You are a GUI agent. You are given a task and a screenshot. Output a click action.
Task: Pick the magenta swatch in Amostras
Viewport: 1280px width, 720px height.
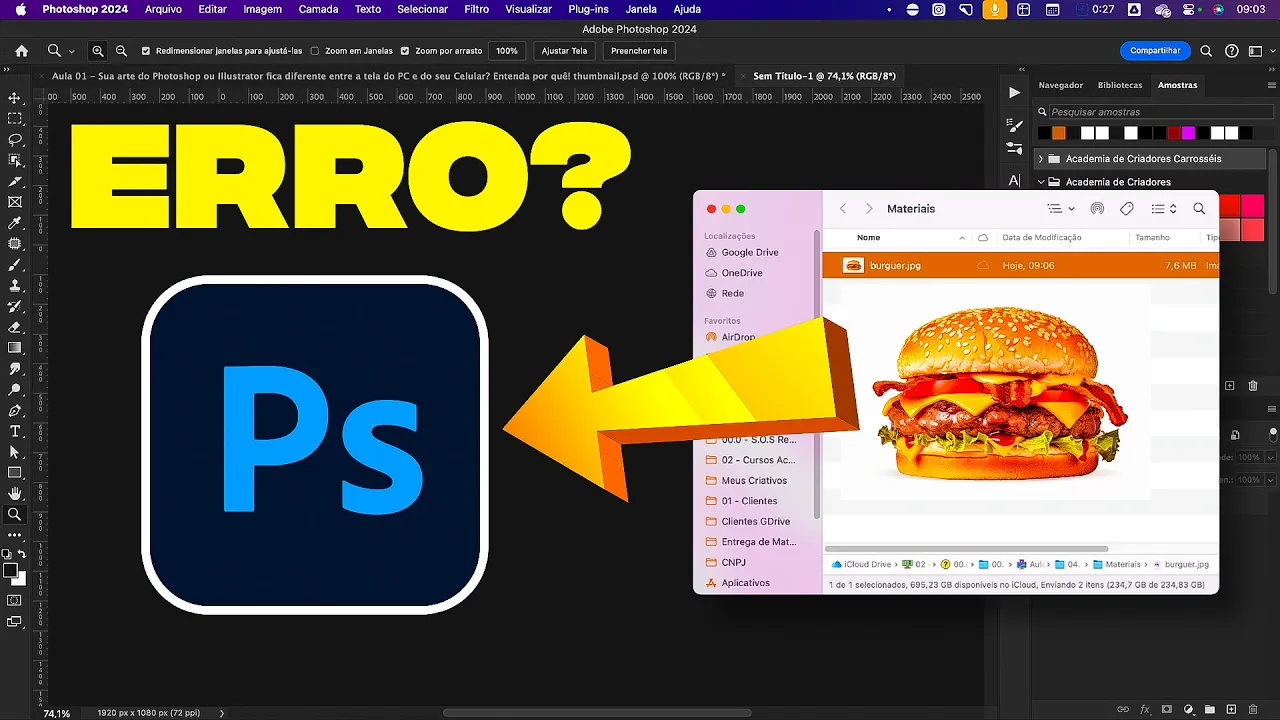click(1189, 133)
